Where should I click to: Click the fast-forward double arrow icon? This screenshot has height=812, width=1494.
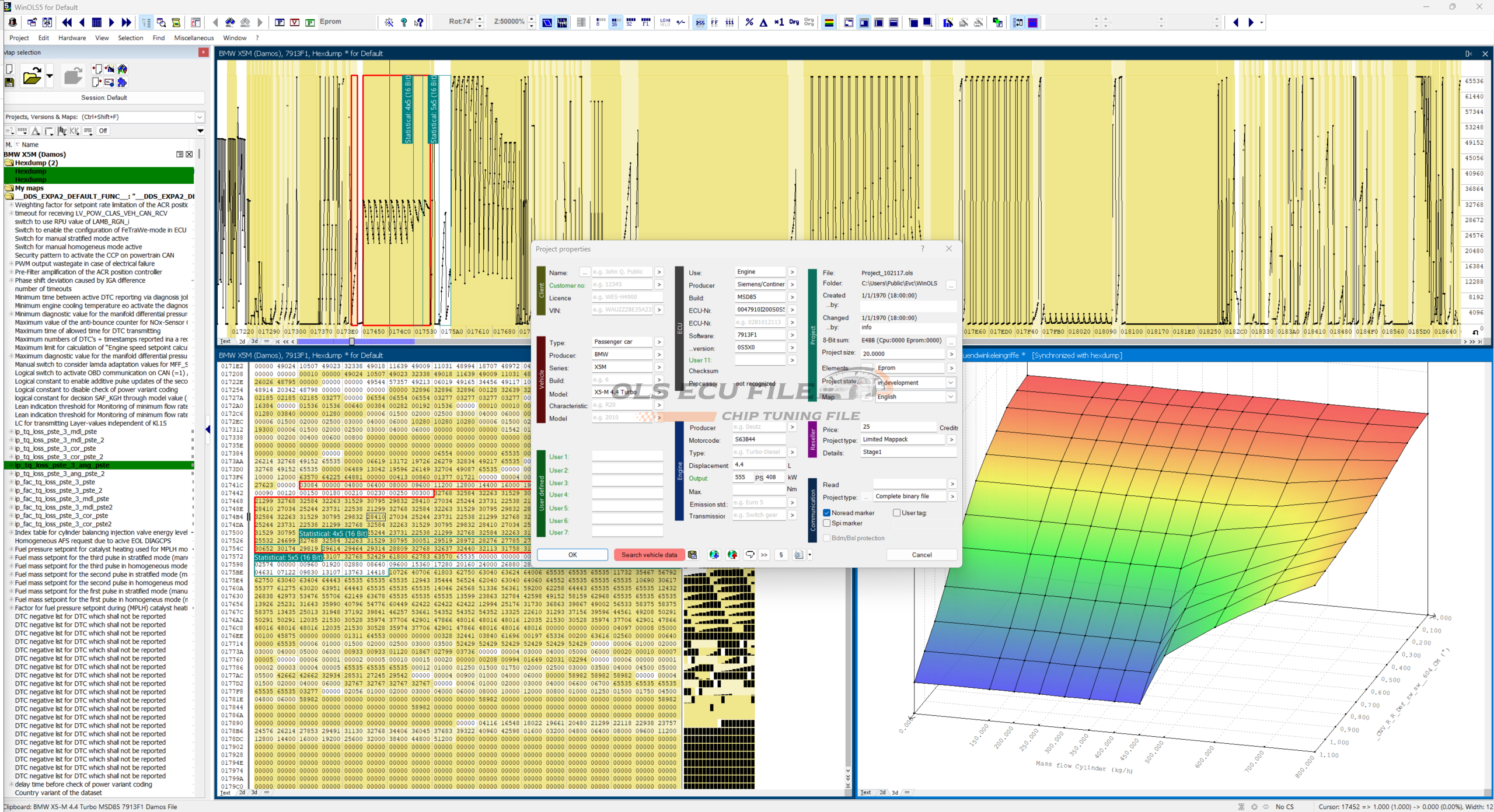[127, 23]
